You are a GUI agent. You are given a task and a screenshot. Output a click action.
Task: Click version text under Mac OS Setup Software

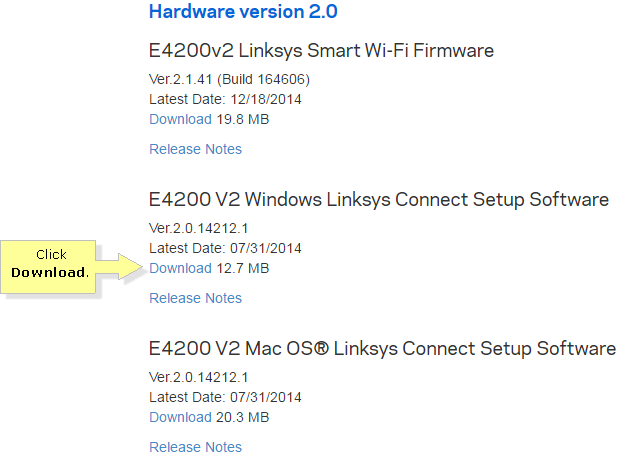click(198, 377)
